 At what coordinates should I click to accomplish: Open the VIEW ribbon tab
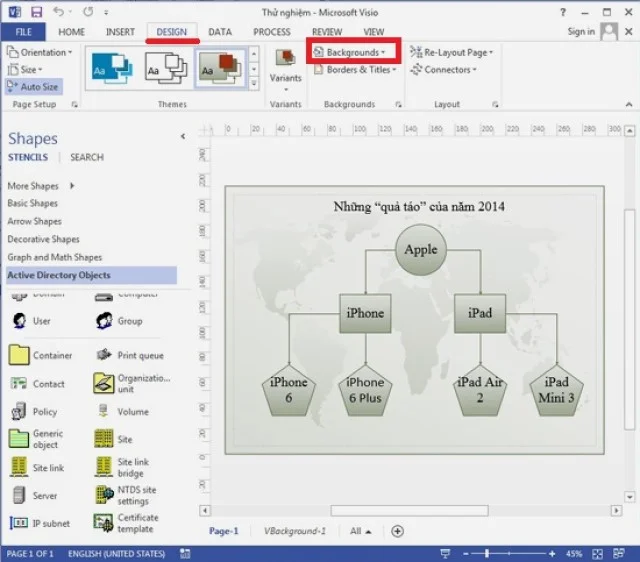(x=373, y=32)
